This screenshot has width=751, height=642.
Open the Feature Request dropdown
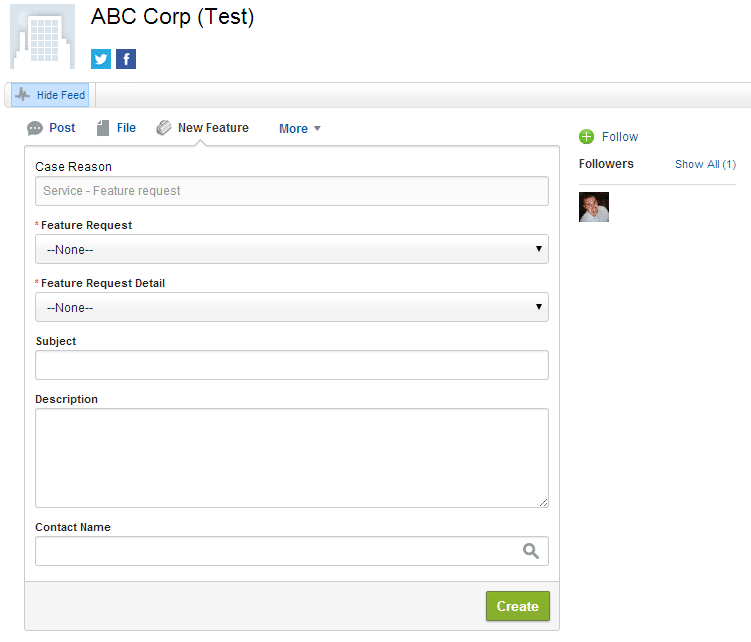pos(291,249)
